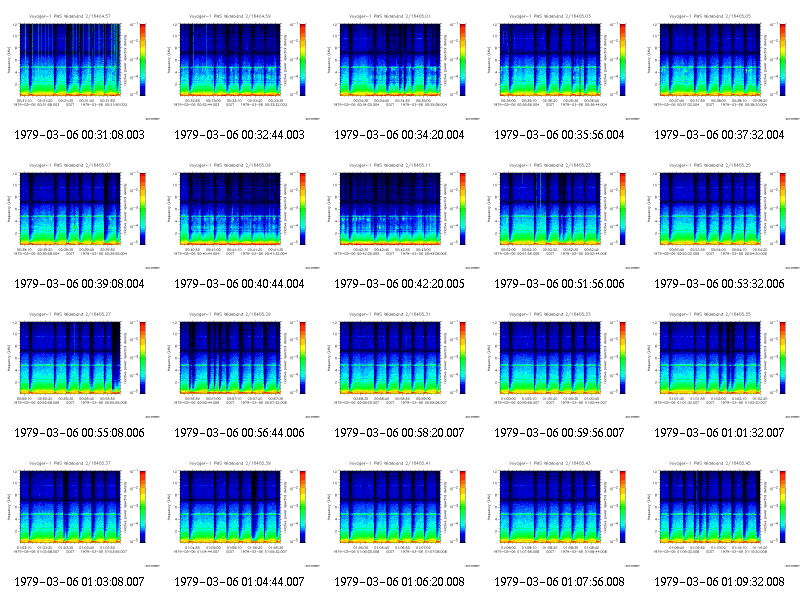Click caption text 1979-03-06 00:40:44.004

pyautogui.click(x=239, y=284)
